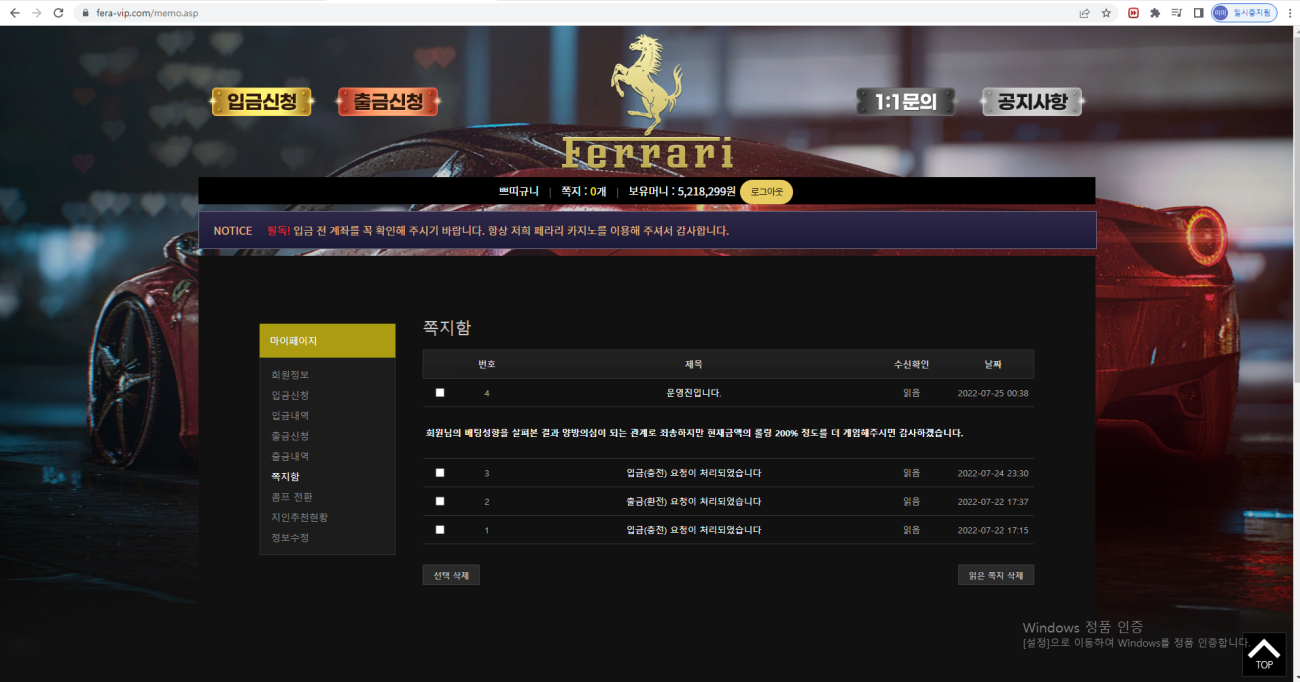The height and width of the screenshot is (682, 1300).
Task: Click the date 2022-07-22 17:15
Action: 993,530
